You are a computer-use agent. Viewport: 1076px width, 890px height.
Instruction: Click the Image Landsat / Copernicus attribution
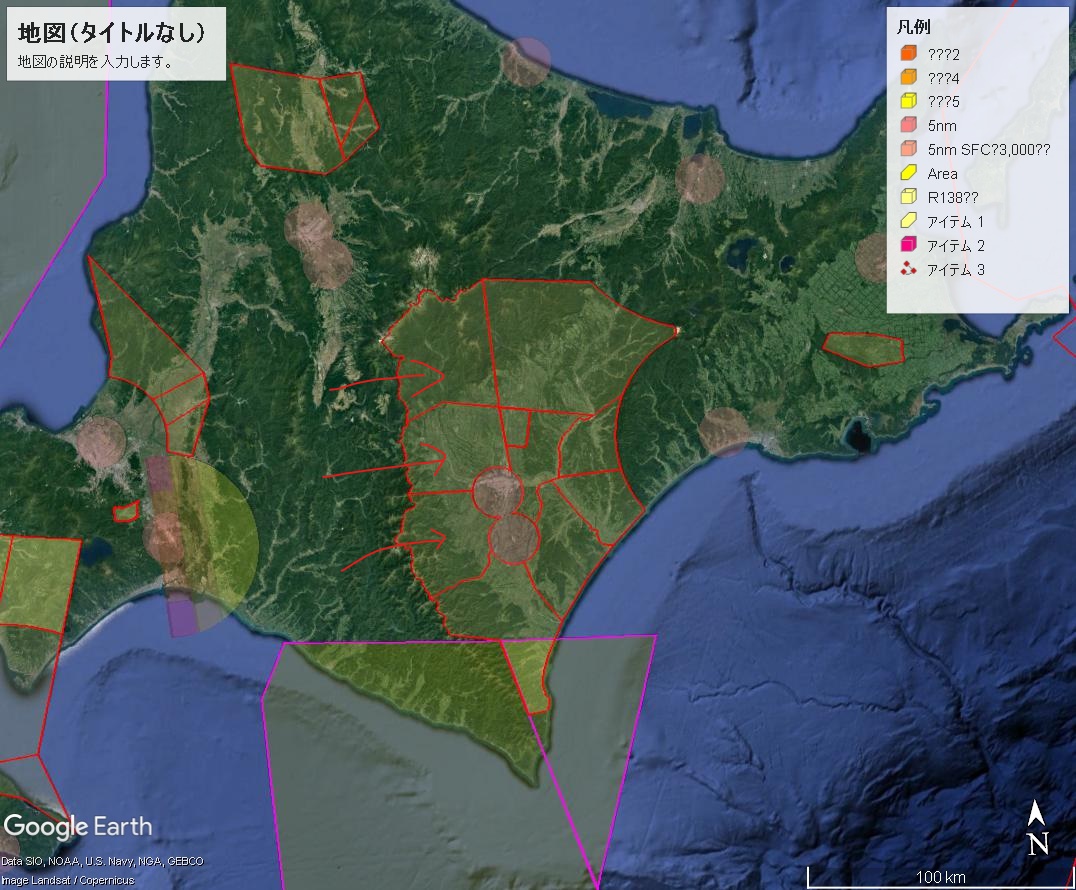point(67,880)
